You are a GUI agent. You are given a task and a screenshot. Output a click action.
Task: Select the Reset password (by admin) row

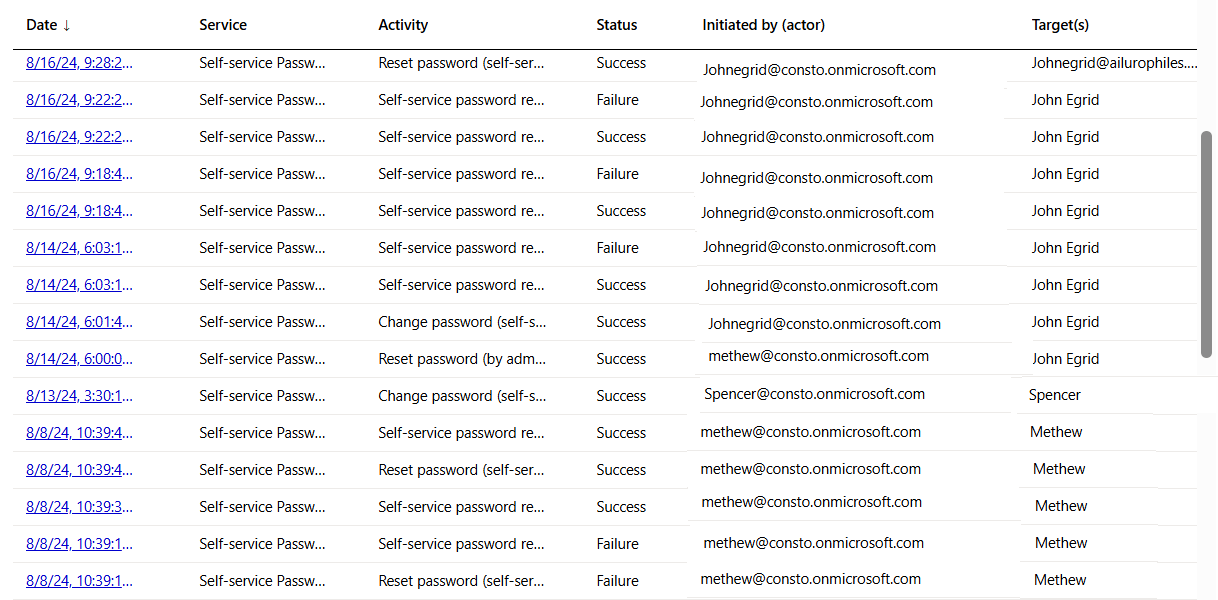462,358
